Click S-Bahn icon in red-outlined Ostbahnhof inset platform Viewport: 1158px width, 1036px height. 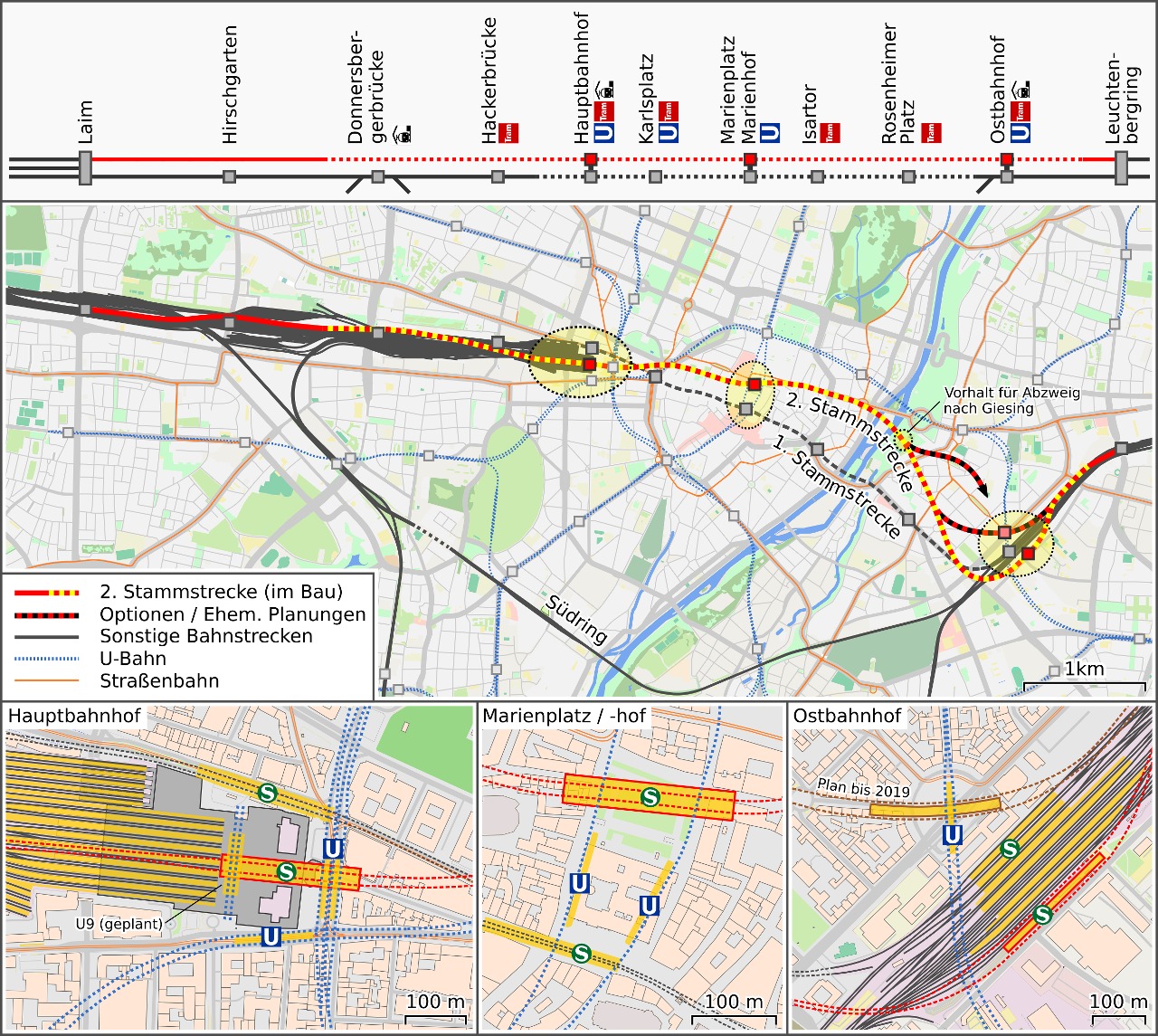pos(1043,915)
